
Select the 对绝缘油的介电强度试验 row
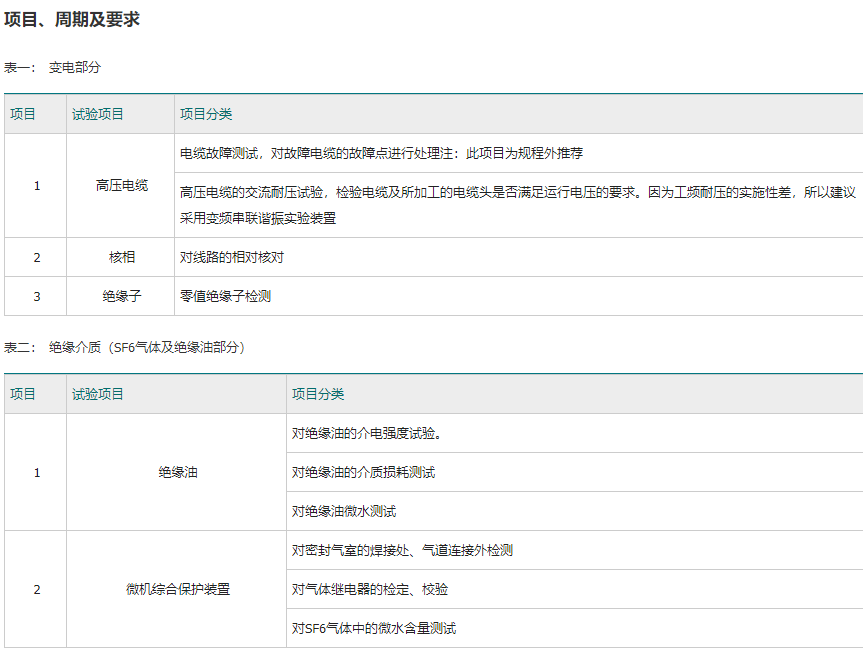[x=367, y=433]
